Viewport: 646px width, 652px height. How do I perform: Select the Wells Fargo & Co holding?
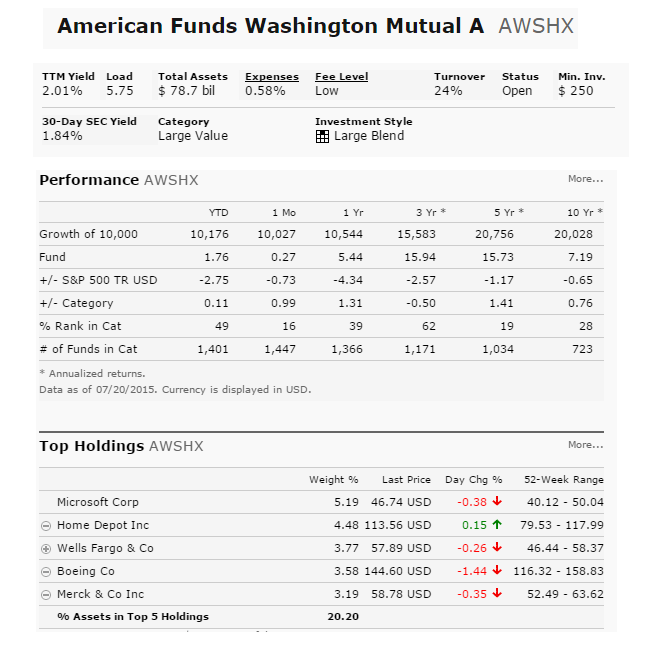click(x=105, y=548)
